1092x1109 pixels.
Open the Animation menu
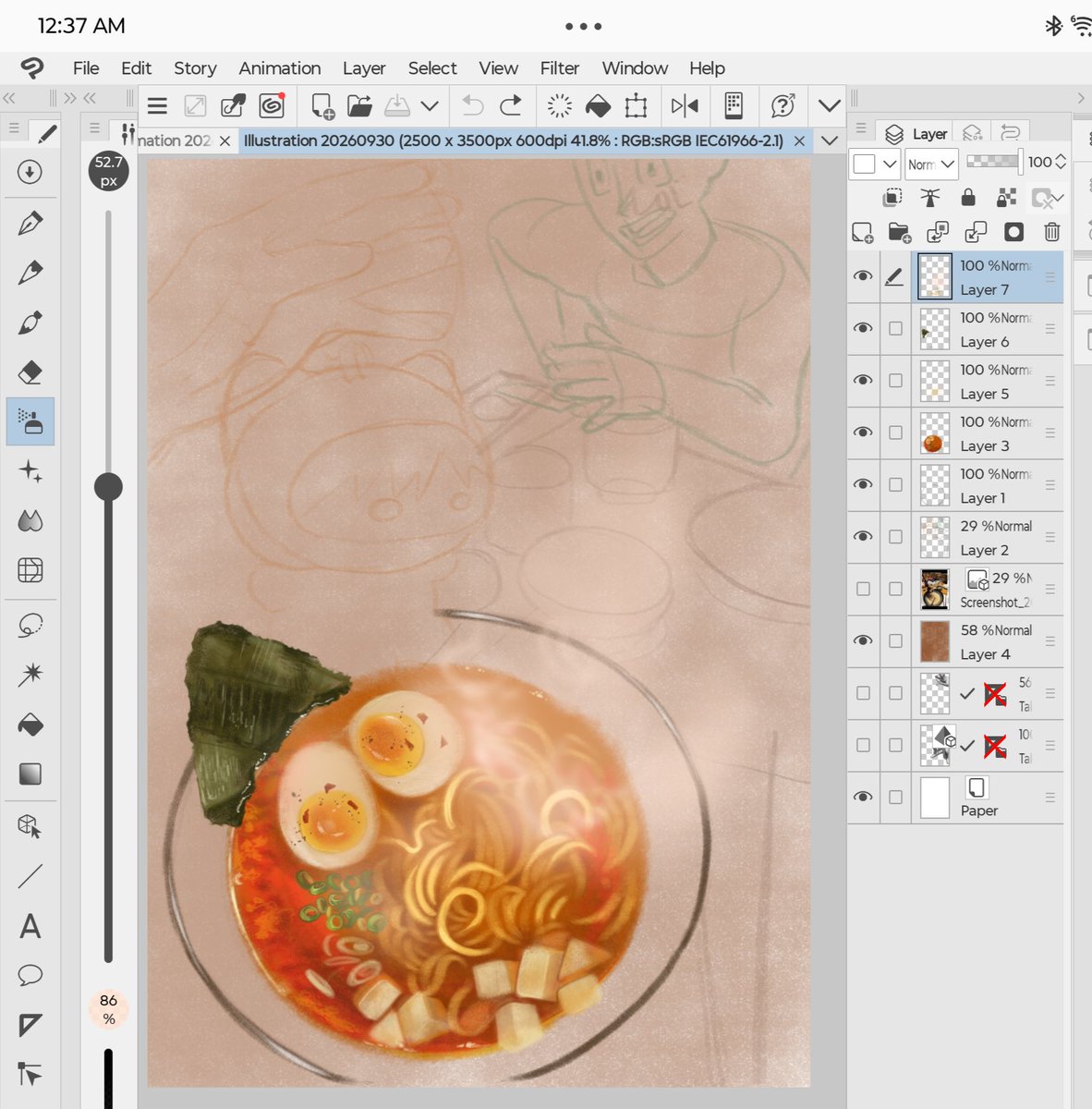pyautogui.click(x=280, y=68)
